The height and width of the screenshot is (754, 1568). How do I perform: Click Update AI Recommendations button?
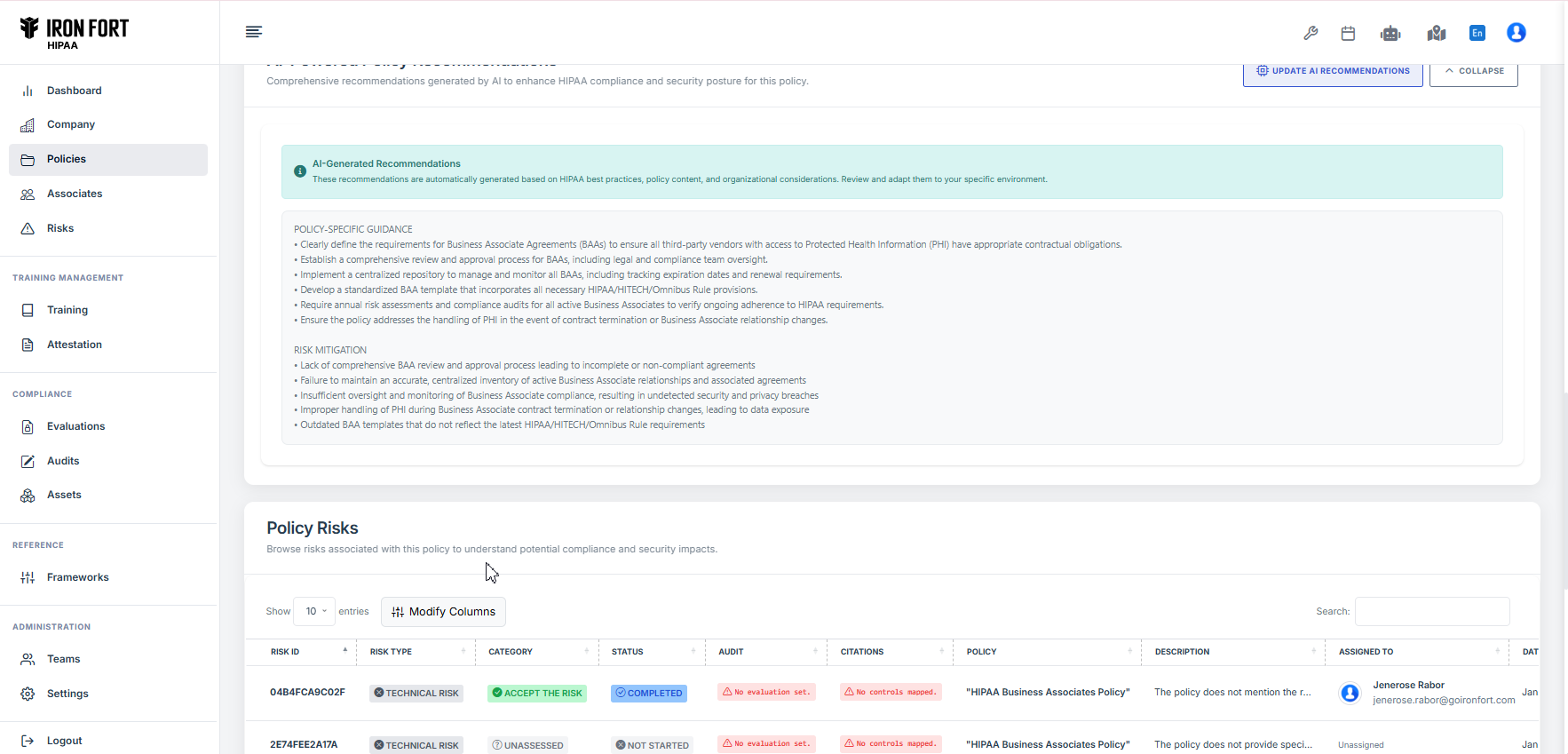tap(1332, 71)
